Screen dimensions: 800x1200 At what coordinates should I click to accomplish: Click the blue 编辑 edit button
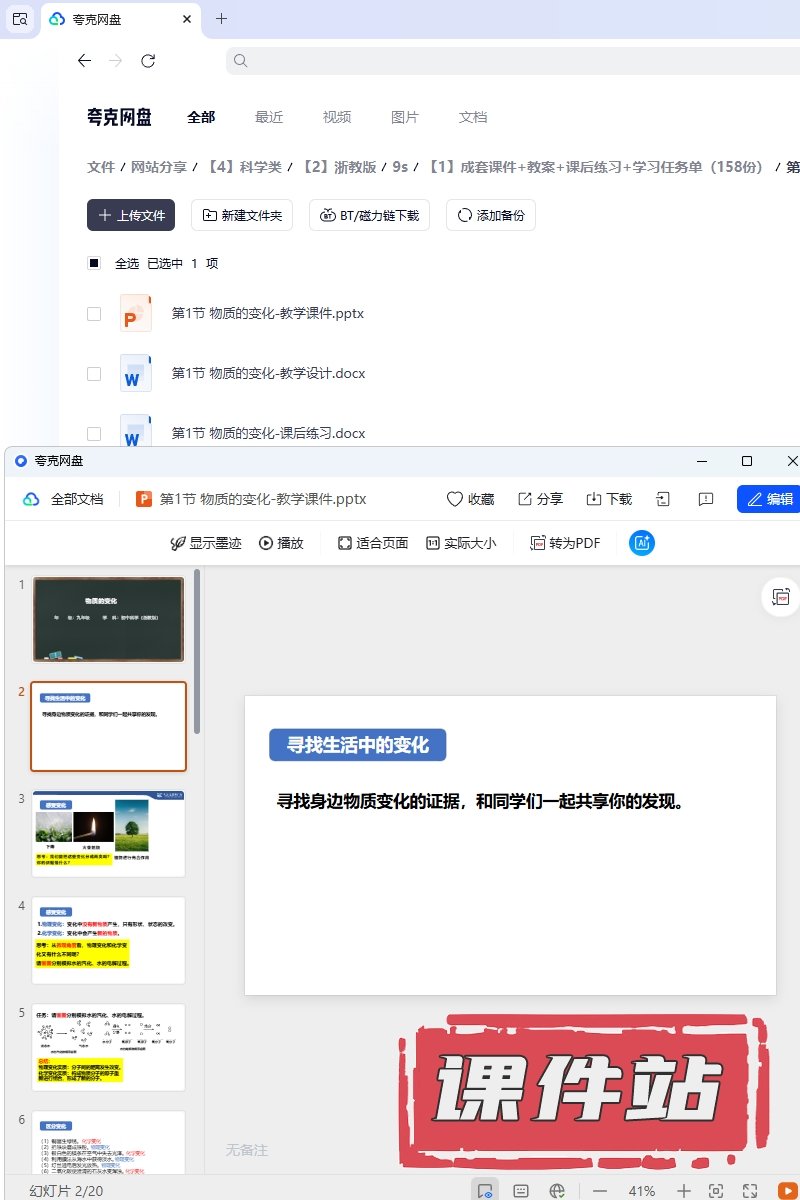pyautogui.click(x=769, y=499)
